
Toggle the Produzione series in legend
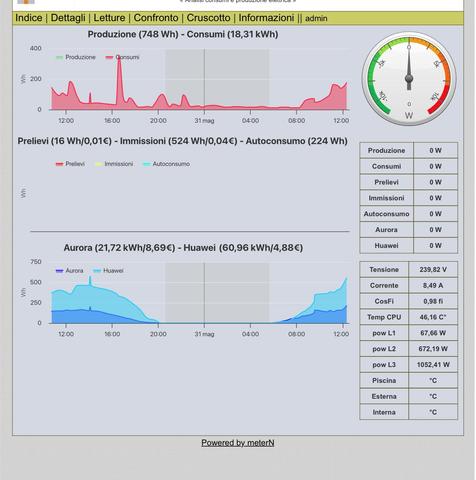point(76,57)
